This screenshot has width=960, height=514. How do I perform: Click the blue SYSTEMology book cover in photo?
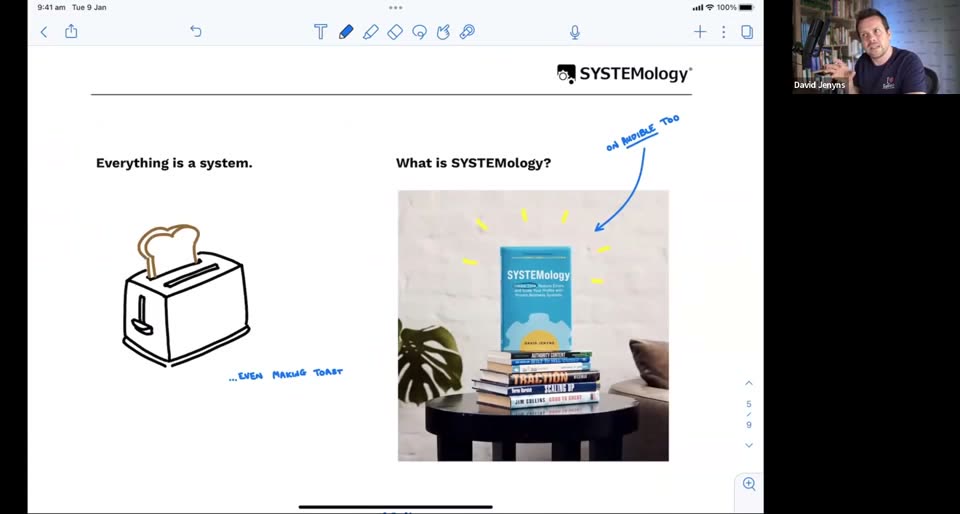[536, 299]
